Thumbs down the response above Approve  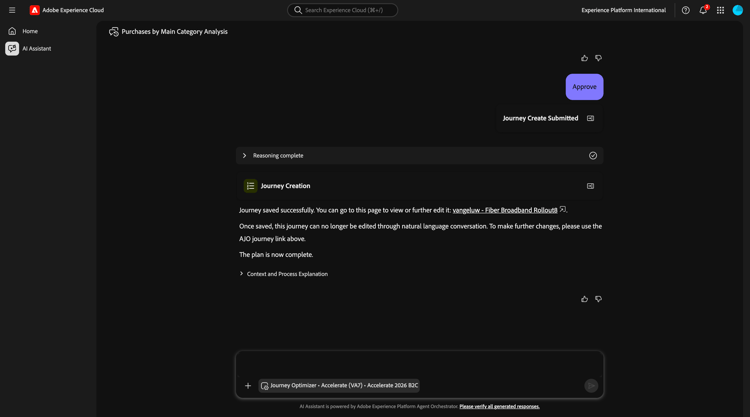coord(598,58)
